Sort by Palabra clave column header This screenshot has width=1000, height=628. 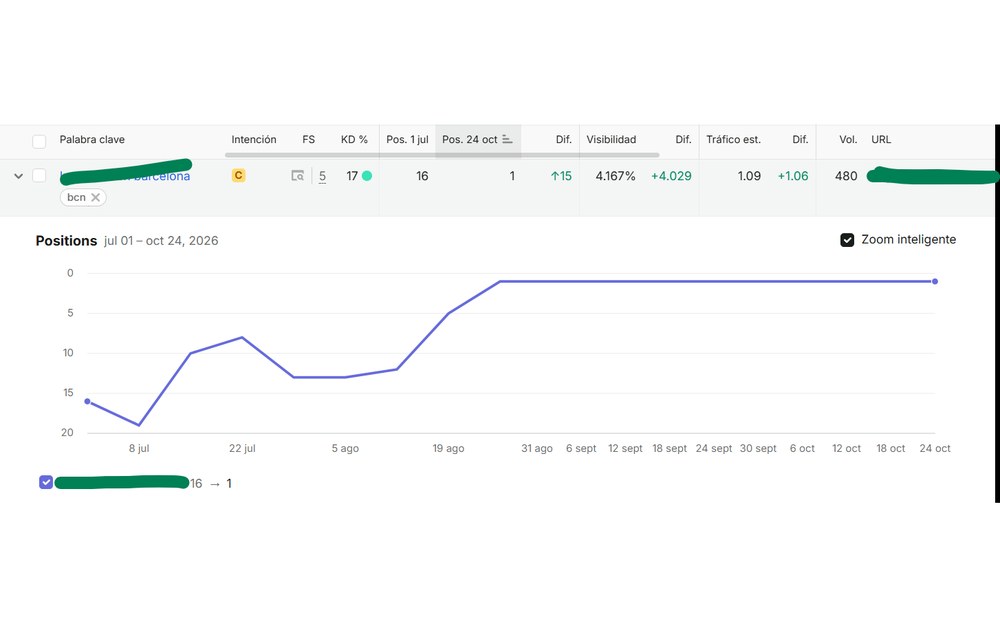[92, 140]
